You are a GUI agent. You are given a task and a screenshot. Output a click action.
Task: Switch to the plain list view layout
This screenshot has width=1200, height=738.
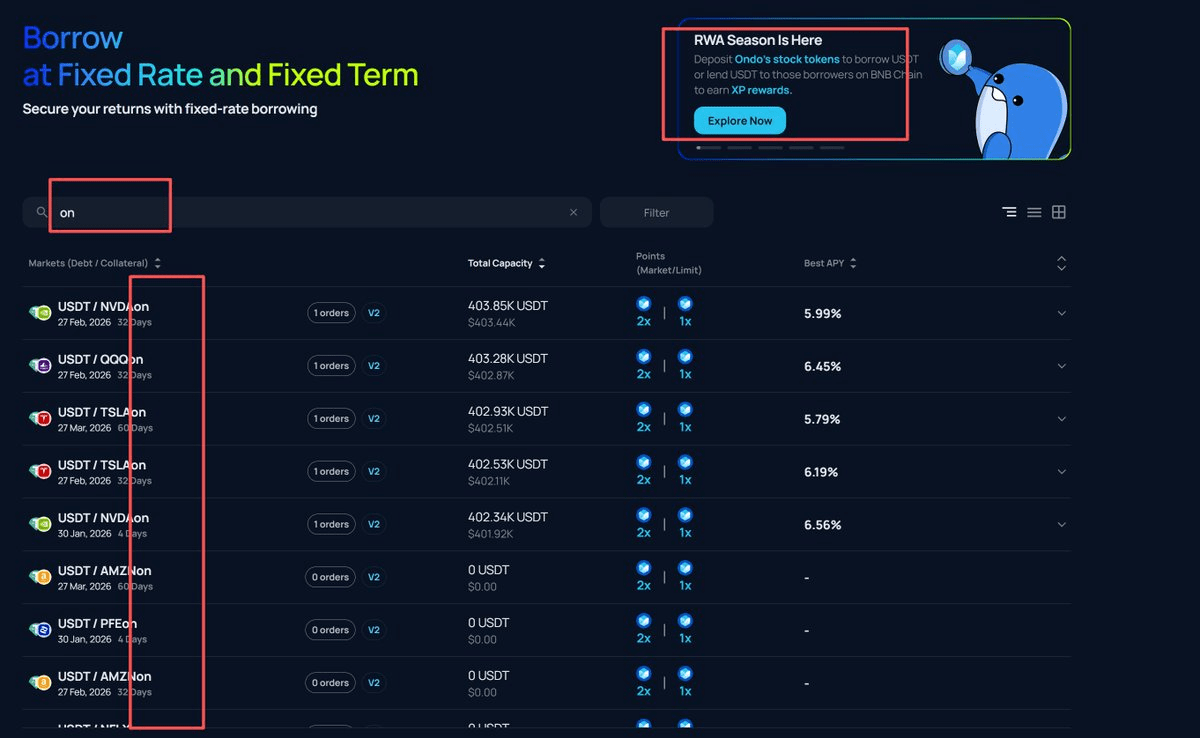(1034, 212)
